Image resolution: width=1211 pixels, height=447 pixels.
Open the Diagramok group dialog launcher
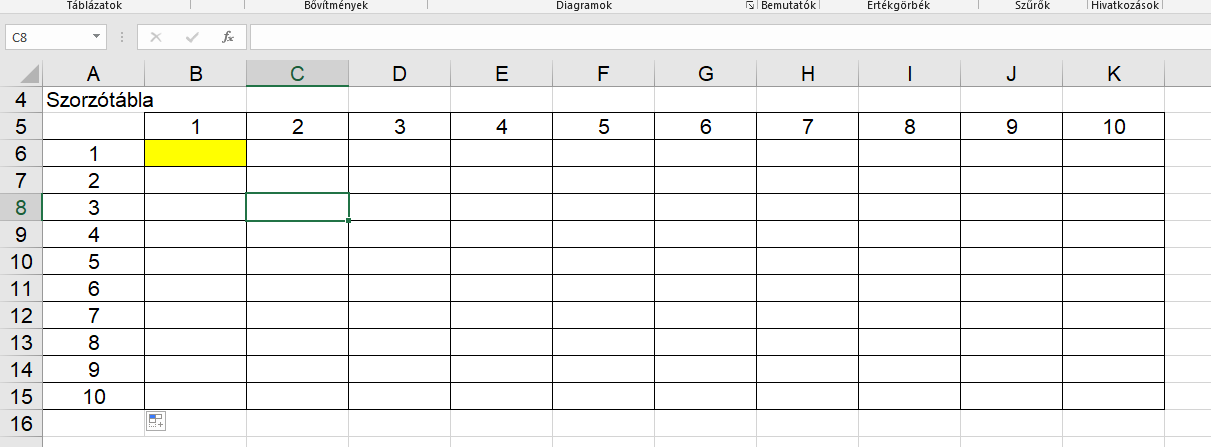pos(750,6)
